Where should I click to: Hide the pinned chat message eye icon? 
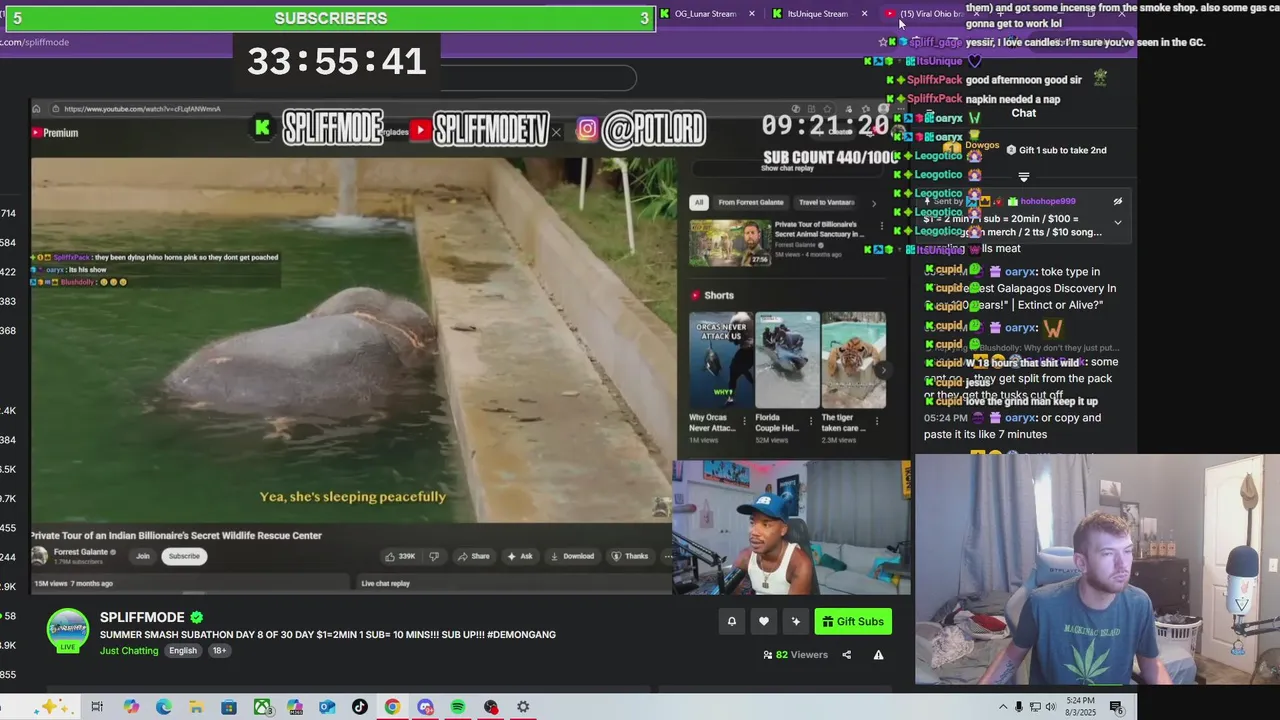coord(1118,202)
